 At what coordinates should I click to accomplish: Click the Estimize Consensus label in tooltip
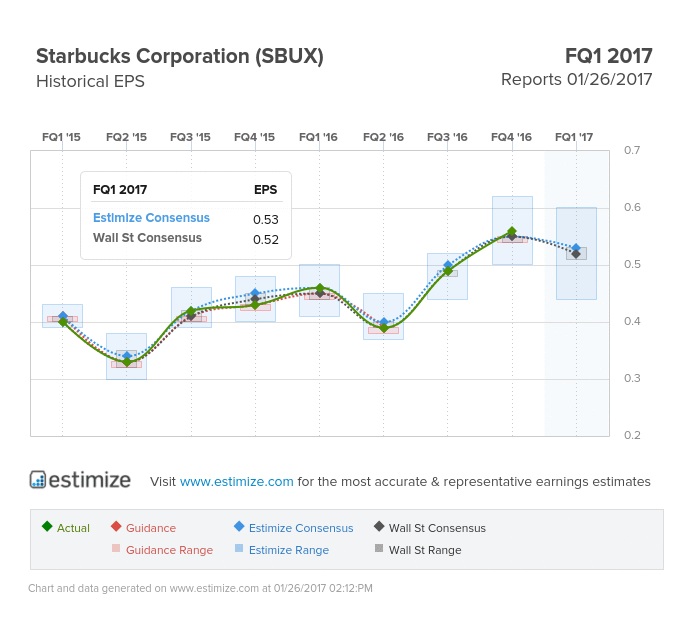151,218
